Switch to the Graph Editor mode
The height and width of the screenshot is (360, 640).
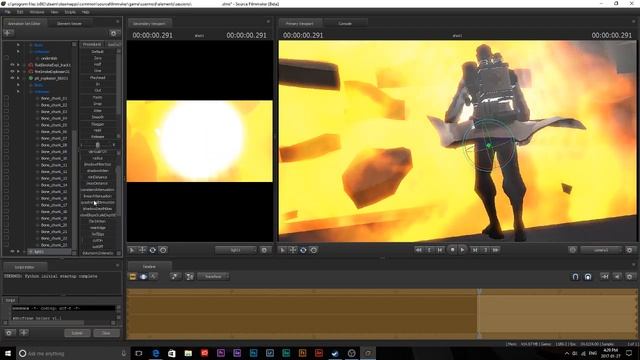coord(153,277)
